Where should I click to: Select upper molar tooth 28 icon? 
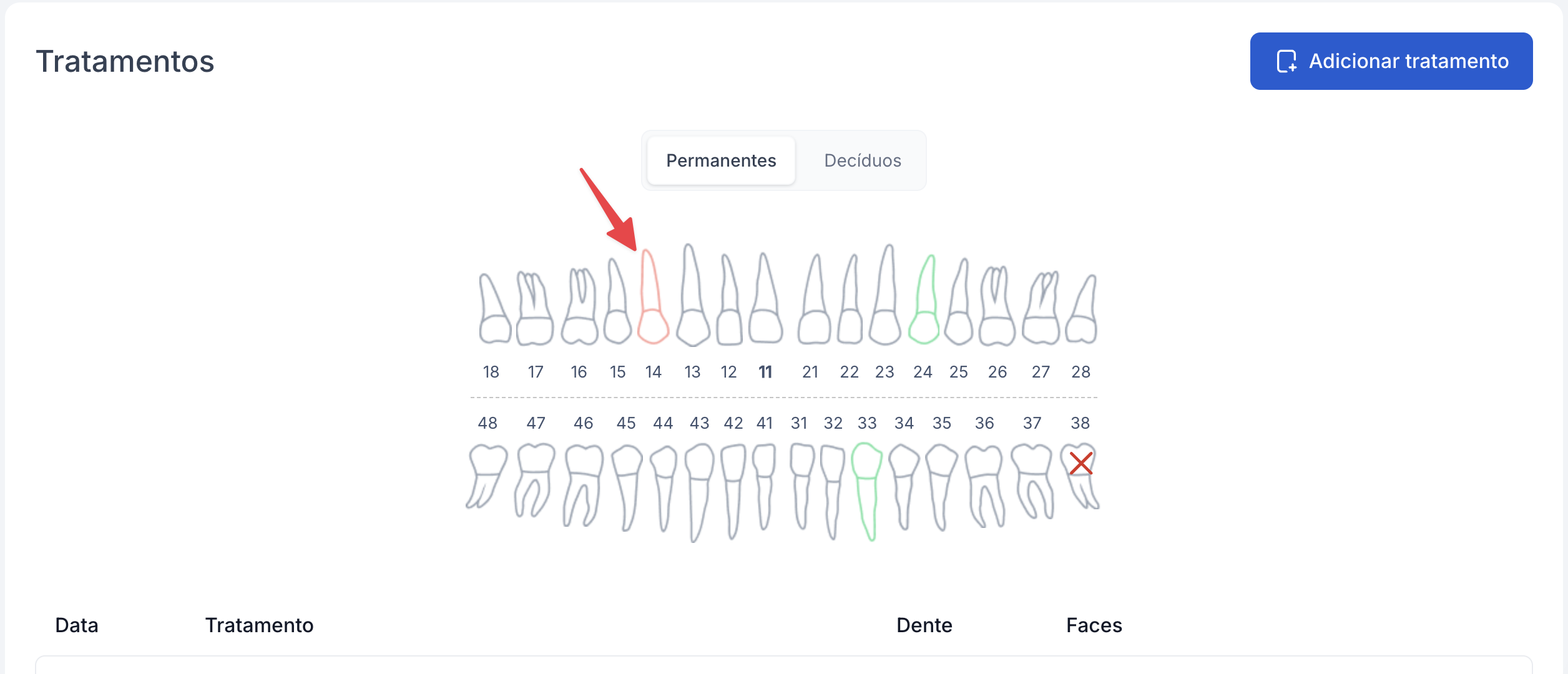coord(1082,312)
